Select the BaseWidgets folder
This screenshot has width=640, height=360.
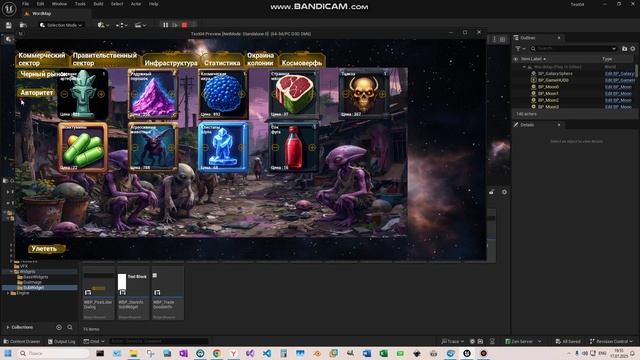coord(33,277)
